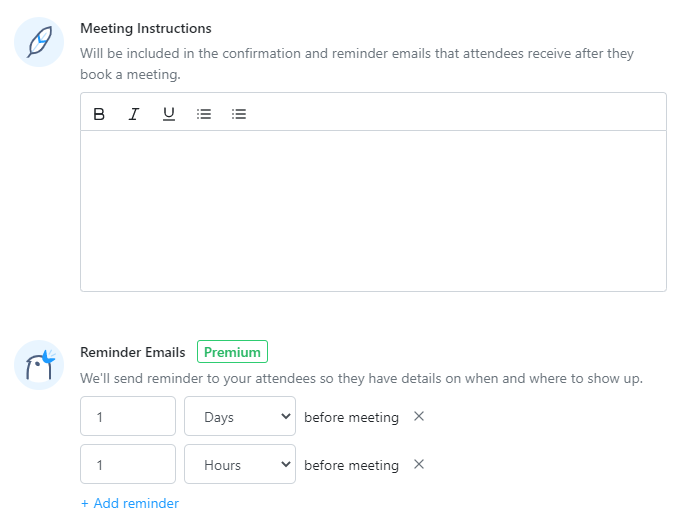Open the Days unit dropdown
The height and width of the screenshot is (529, 689).
(240, 417)
